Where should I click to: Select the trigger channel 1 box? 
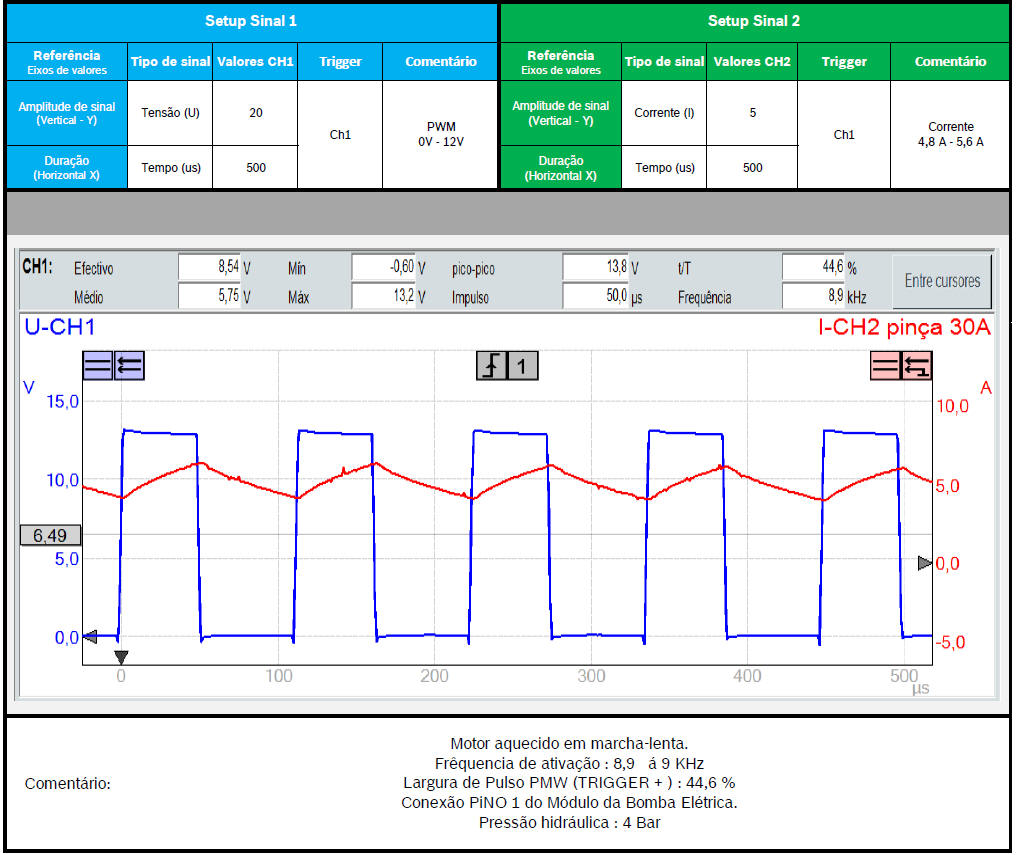pos(522,367)
